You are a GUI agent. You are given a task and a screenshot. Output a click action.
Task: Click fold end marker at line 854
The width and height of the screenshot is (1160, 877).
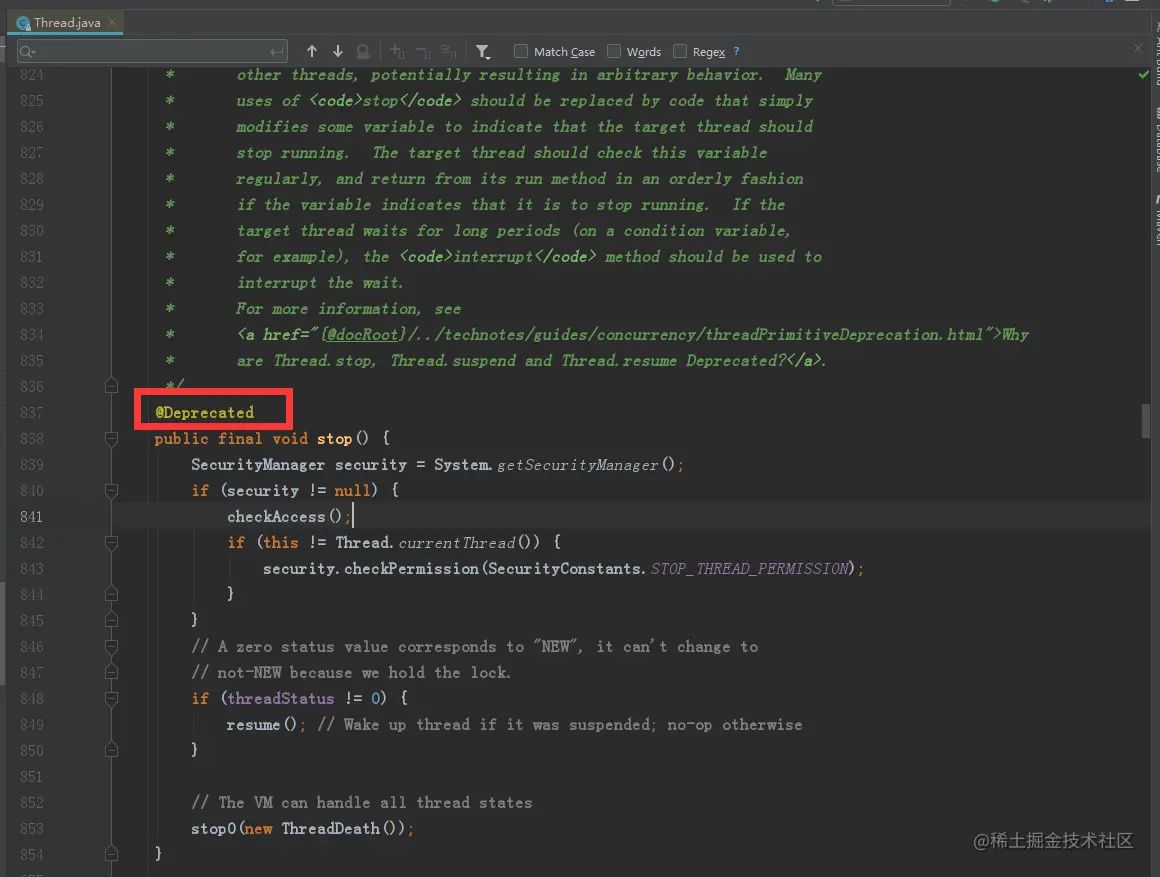112,854
